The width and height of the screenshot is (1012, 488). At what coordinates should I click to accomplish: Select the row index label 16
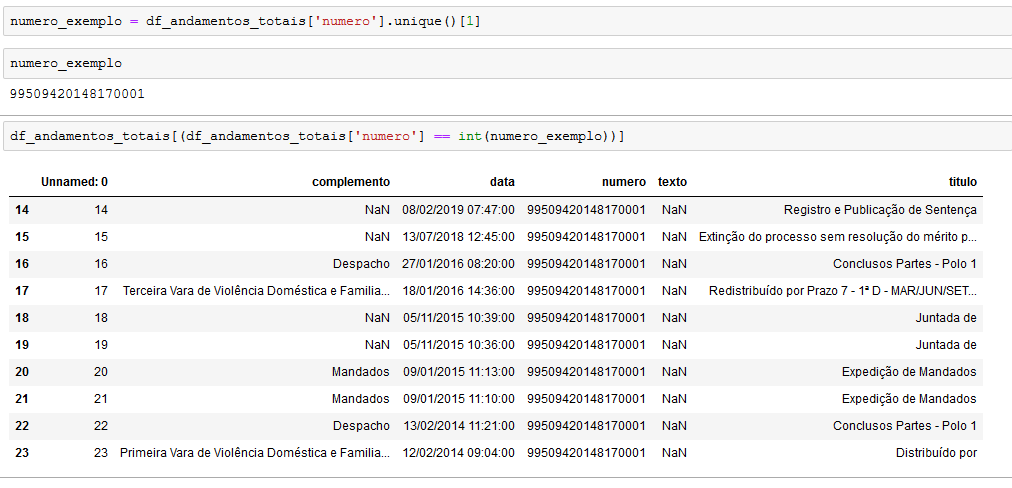click(22, 263)
